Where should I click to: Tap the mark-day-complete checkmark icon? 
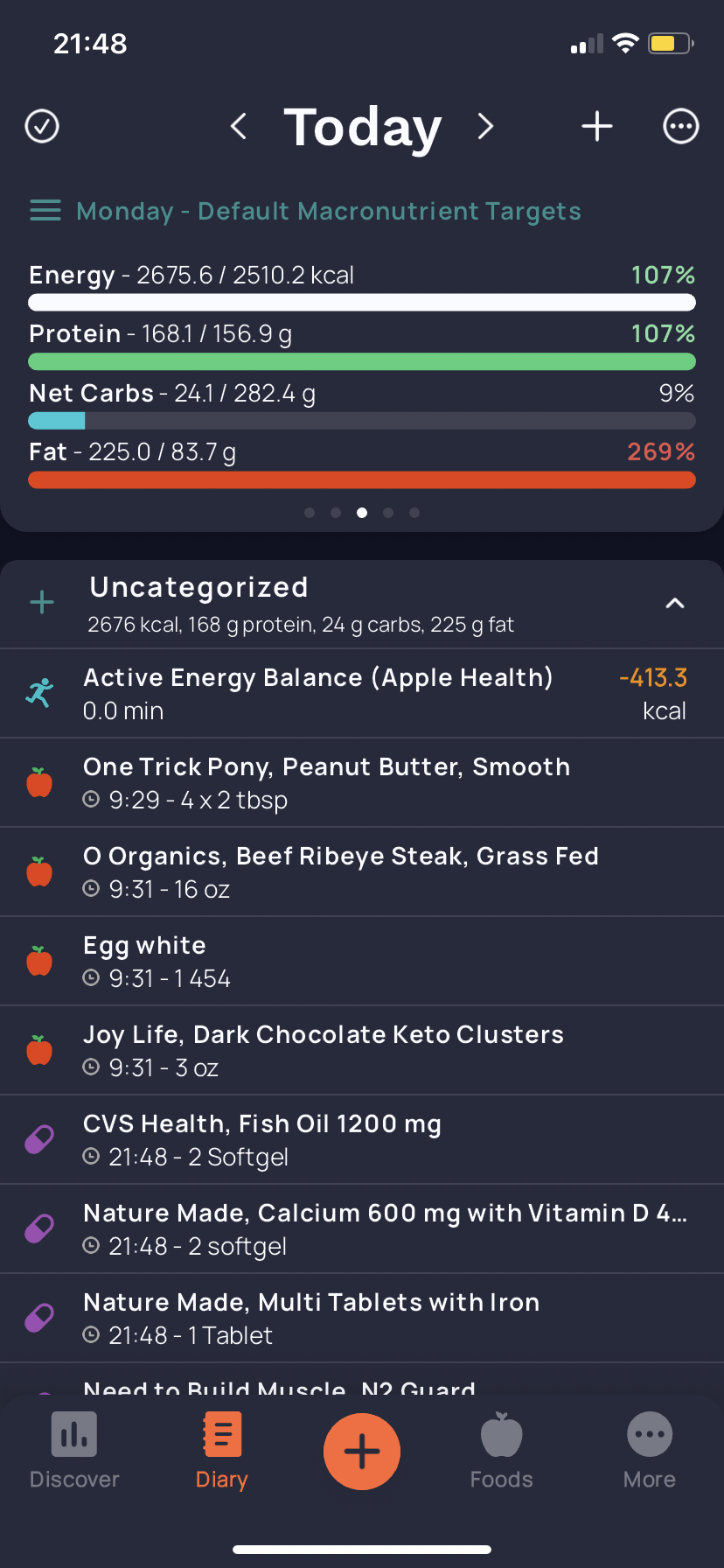42,126
